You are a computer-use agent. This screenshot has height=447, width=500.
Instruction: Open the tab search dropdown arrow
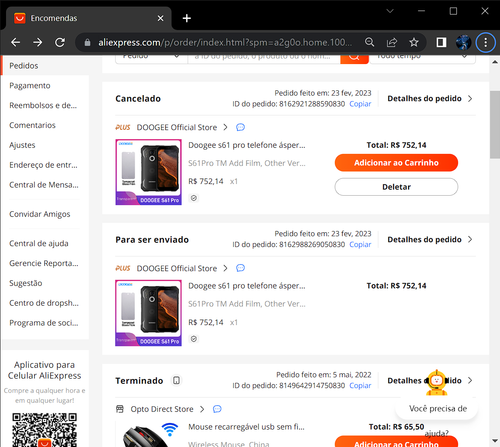coord(390,11)
